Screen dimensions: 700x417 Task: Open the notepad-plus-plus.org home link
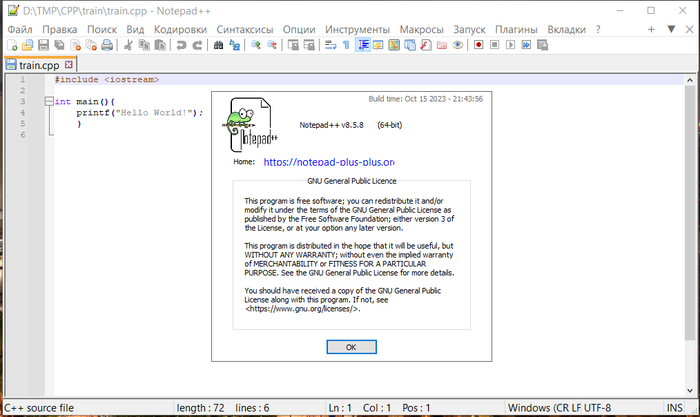pos(329,161)
